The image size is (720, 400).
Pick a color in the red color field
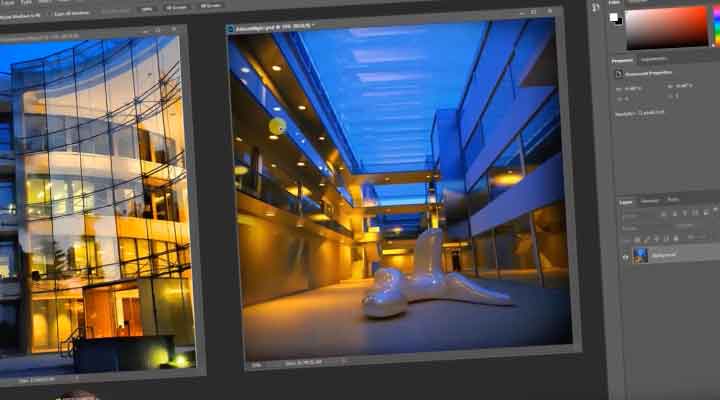[666, 28]
